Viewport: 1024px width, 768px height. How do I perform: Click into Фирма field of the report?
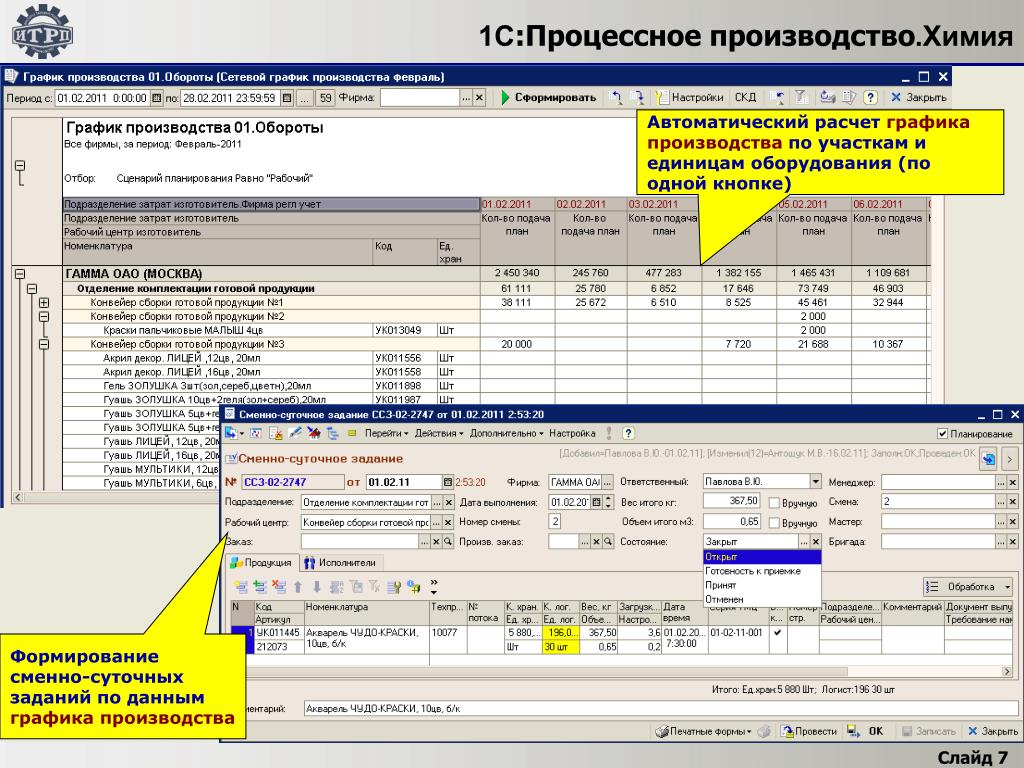pyautogui.click(x=420, y=99)
